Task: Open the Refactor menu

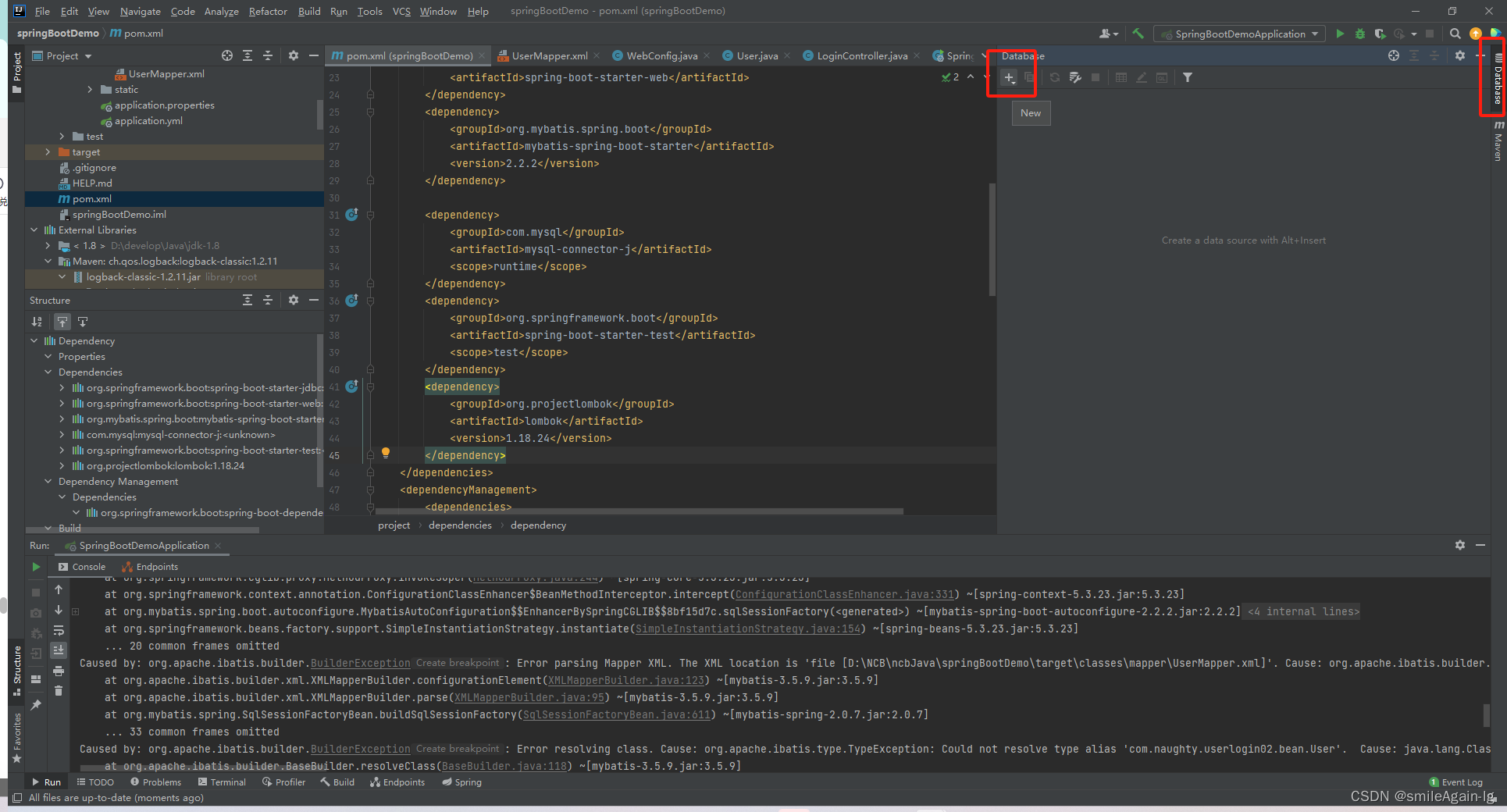Action: click(x=268, y=12)
